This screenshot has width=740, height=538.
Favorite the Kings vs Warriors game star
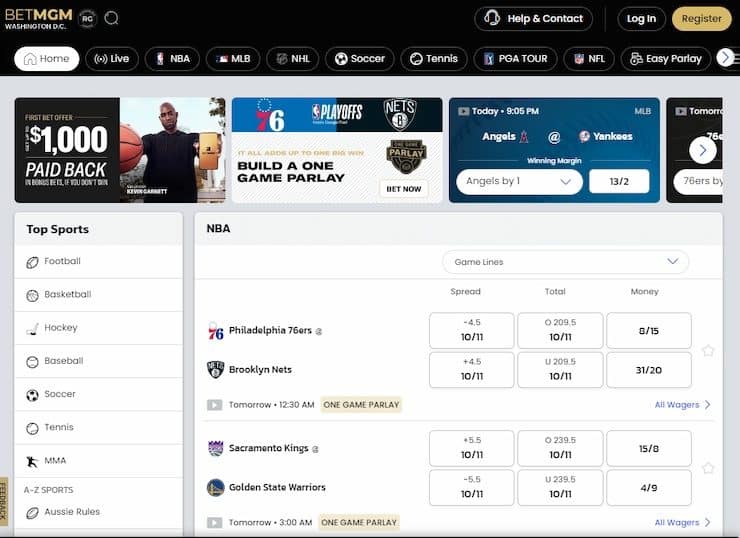(x=708, y=468)
